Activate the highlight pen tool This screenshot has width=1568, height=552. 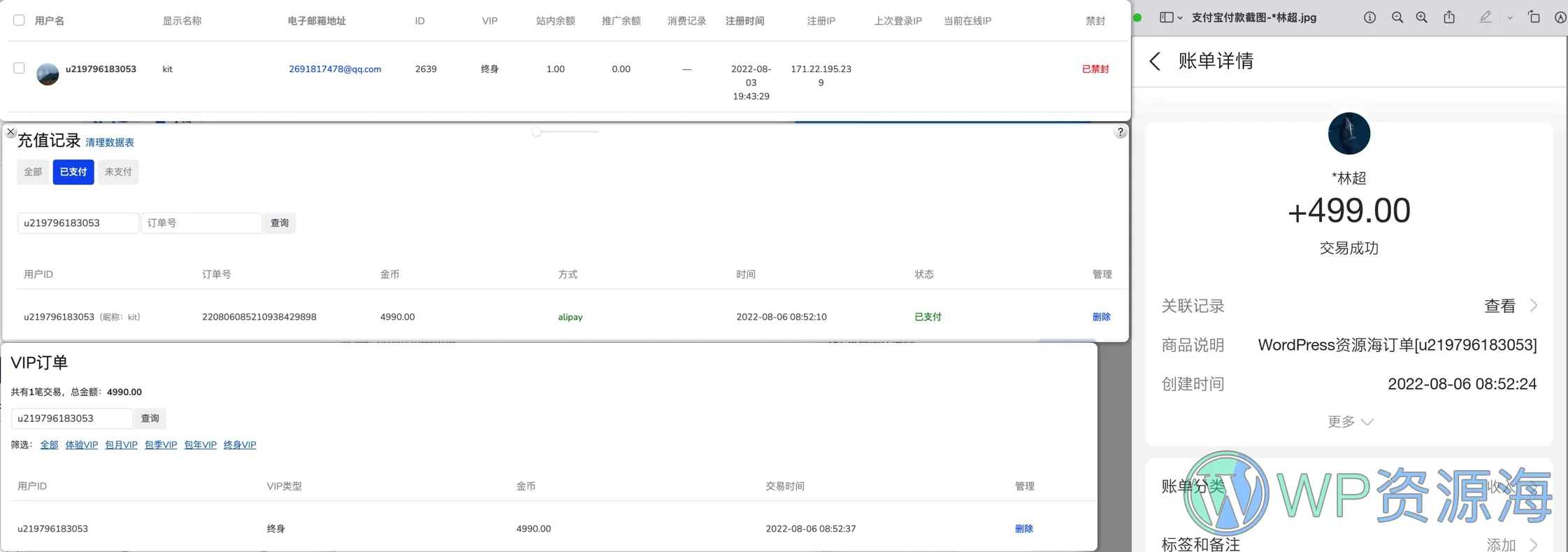(x=1486, y=17)
